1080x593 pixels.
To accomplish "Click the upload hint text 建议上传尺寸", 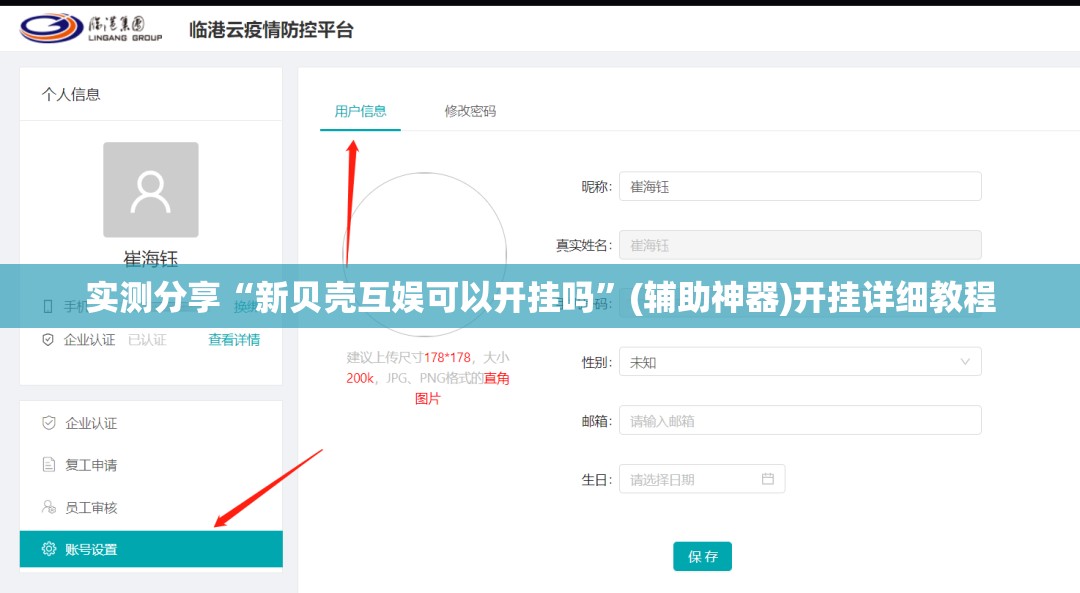I will (428, 377).
